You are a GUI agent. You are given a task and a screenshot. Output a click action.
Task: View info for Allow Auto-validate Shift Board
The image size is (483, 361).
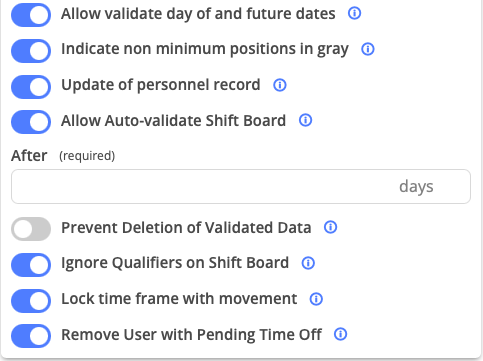[305, 120]
